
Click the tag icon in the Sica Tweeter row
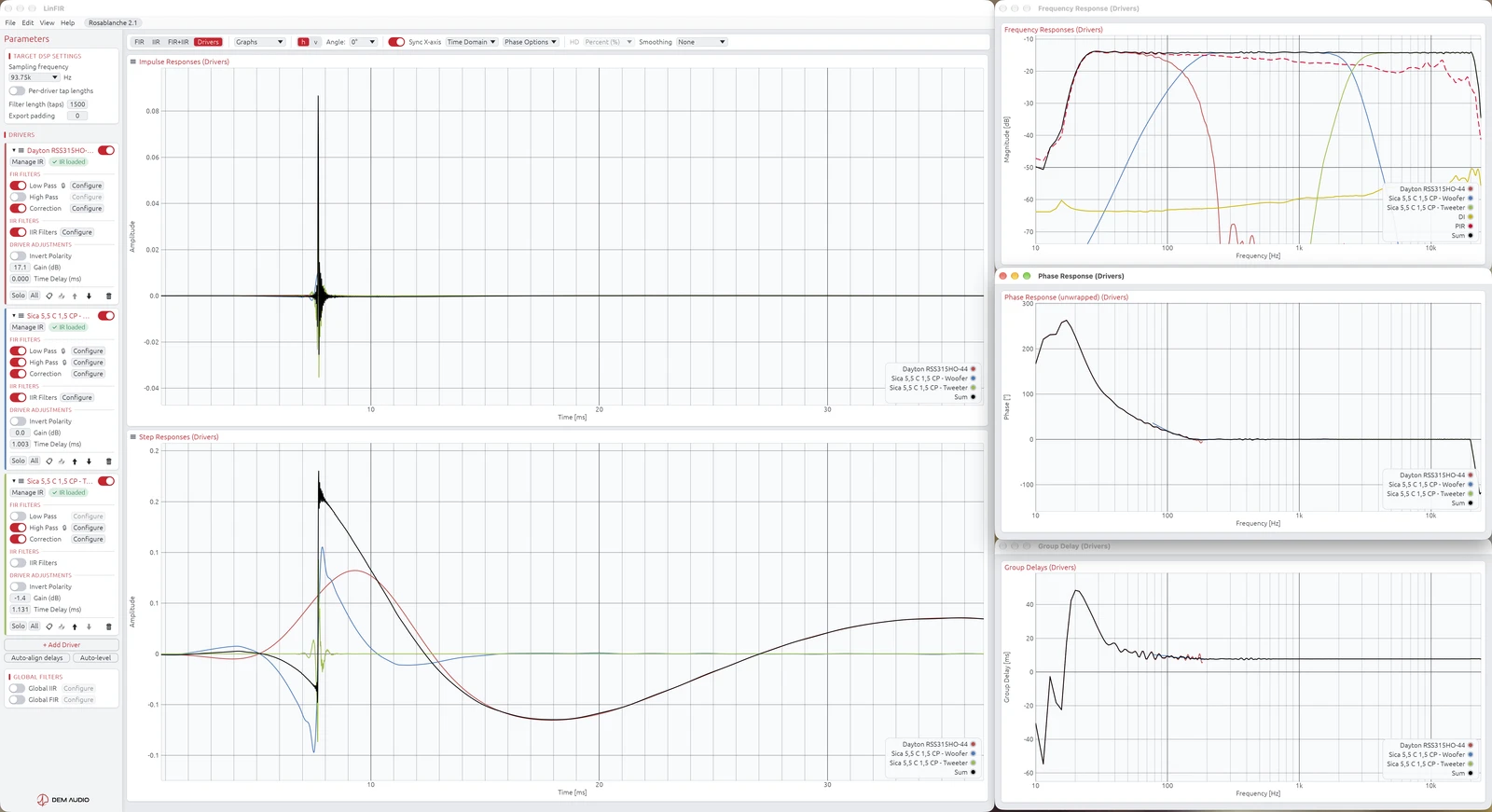pos(49,626)
